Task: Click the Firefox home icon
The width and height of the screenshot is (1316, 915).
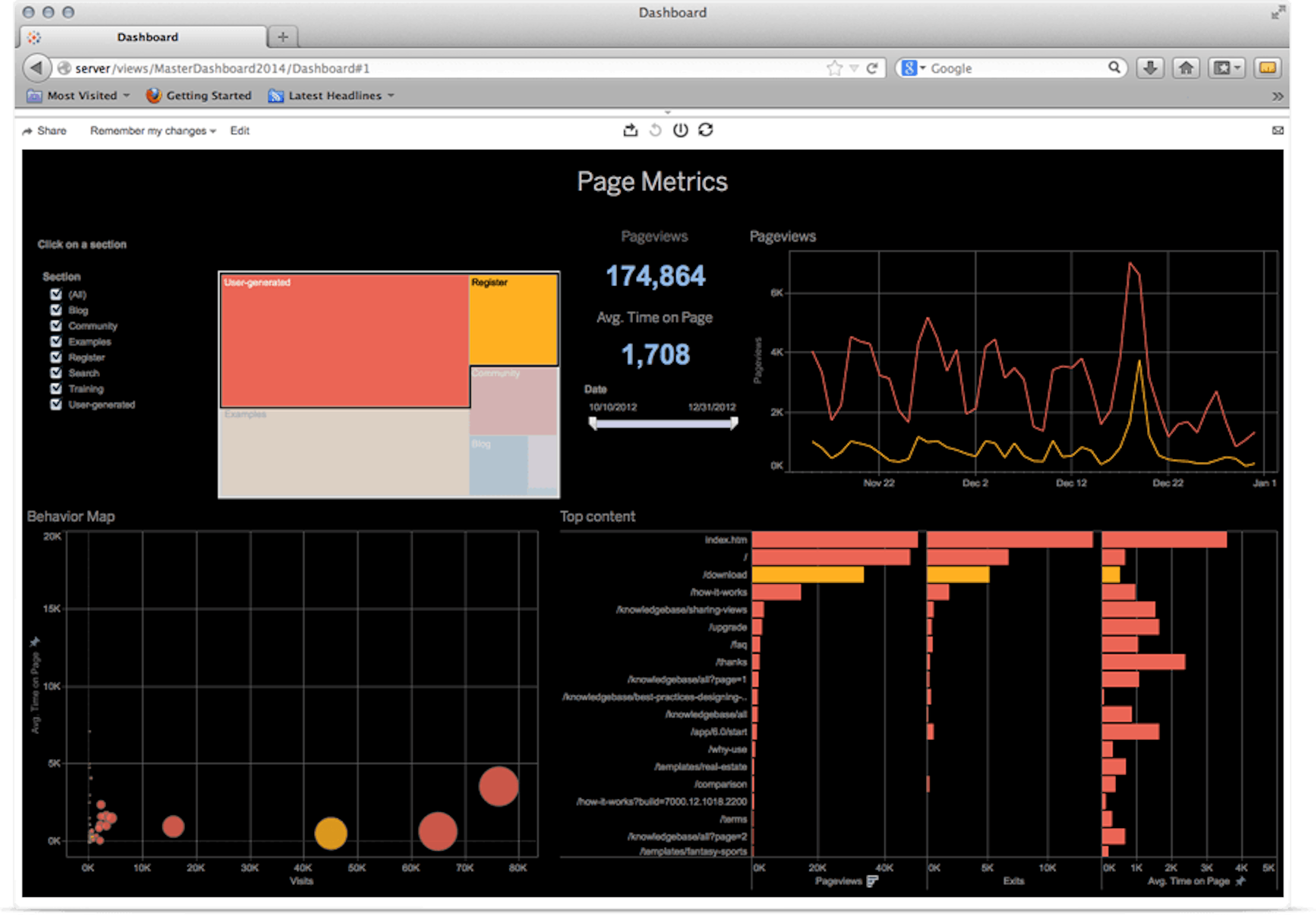Action: (1186, 68)
